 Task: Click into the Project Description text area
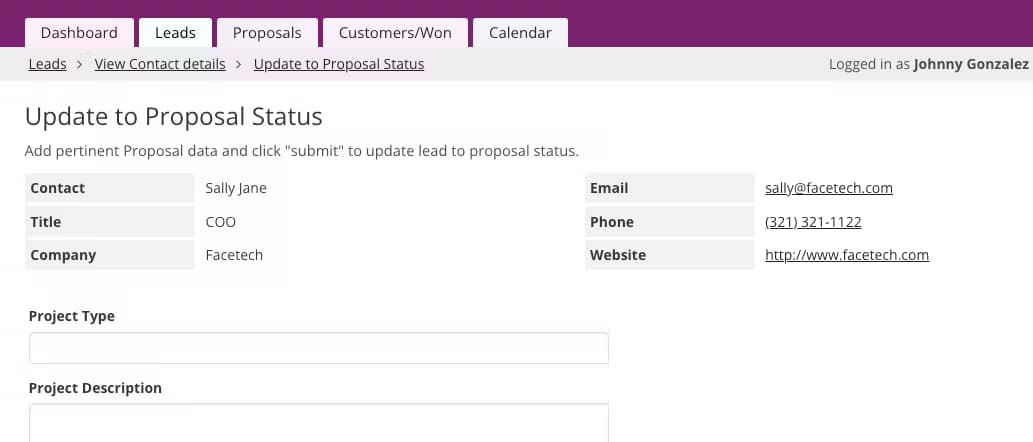coord(318,422)
